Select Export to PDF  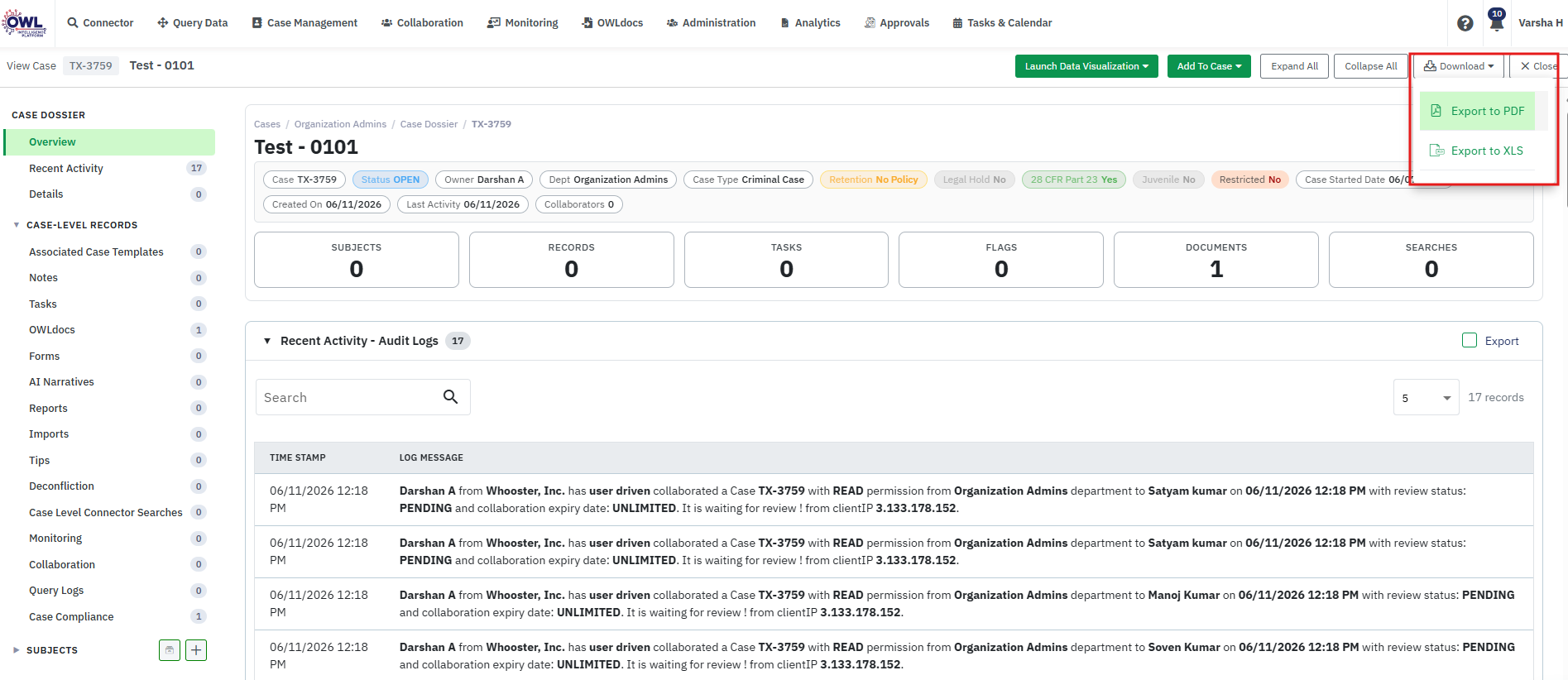click(x=1477, y=111)
